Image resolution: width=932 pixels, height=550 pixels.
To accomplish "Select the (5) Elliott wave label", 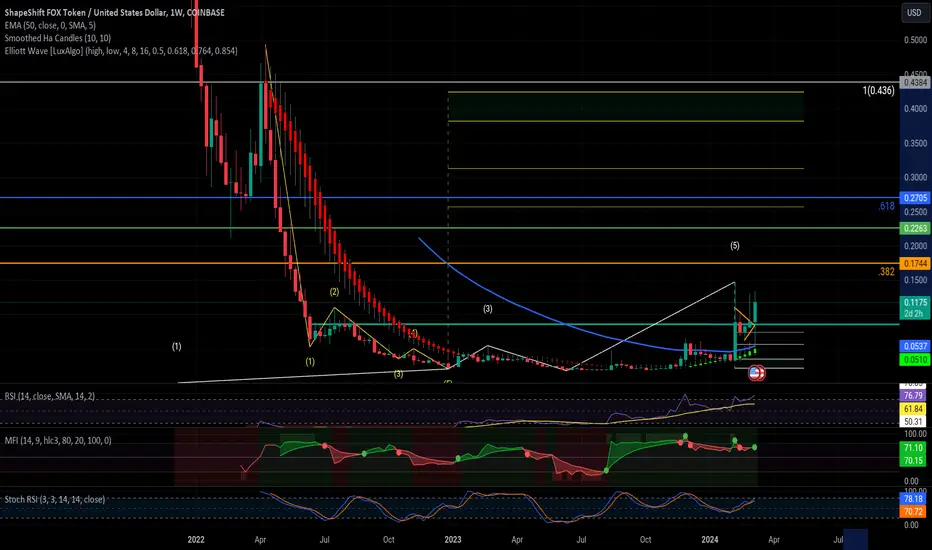I will [x=735, y=246].
